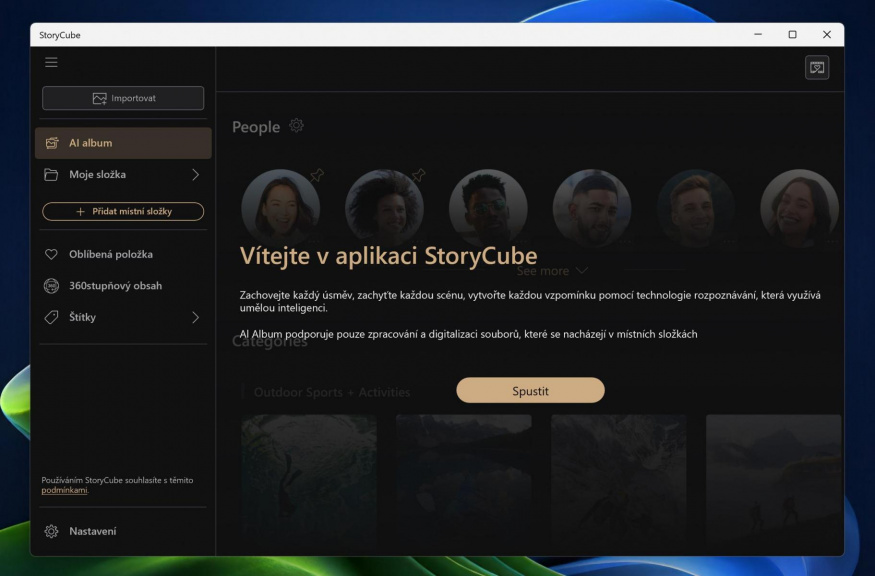Select the first person portrait thumbnail
Screen dimensions: 875x576
click(281, 208)
